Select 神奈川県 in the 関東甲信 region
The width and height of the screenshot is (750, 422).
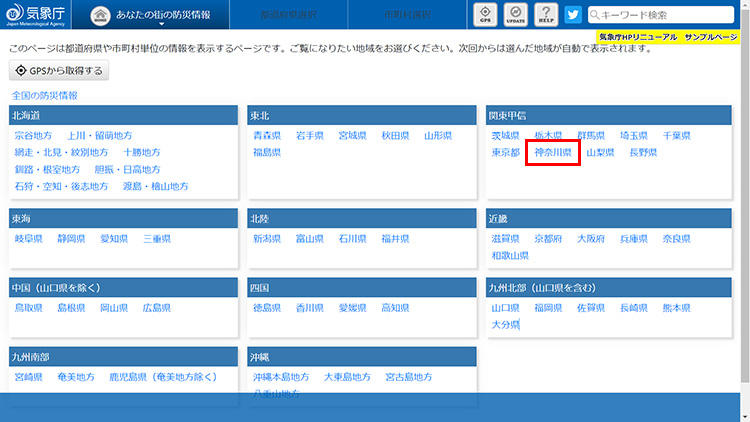coord(552,153)
